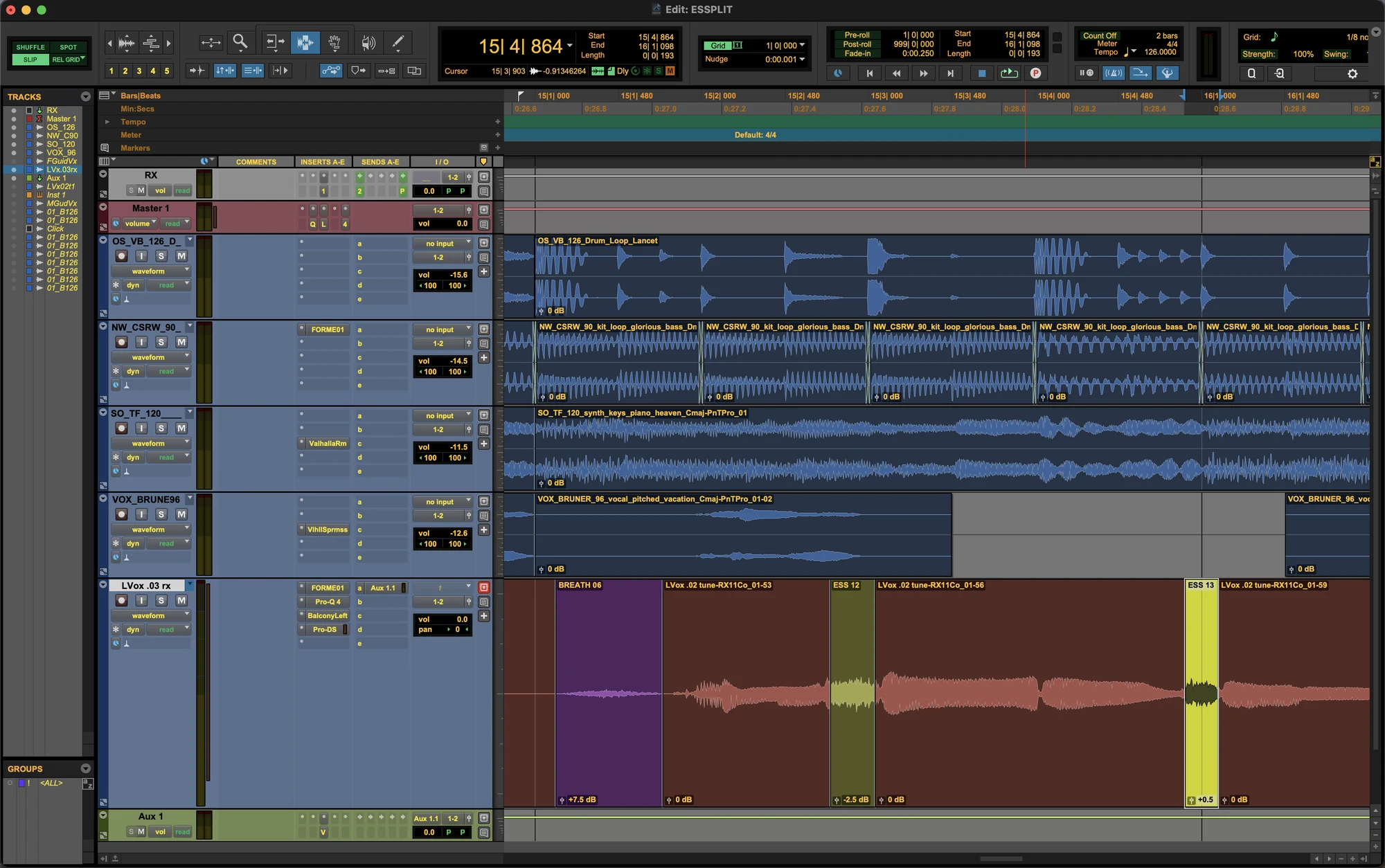This screenshot has height=868, width=1385.
Task: Select the yellow ESS 13 clip
Action: [x=1201, y=692]
